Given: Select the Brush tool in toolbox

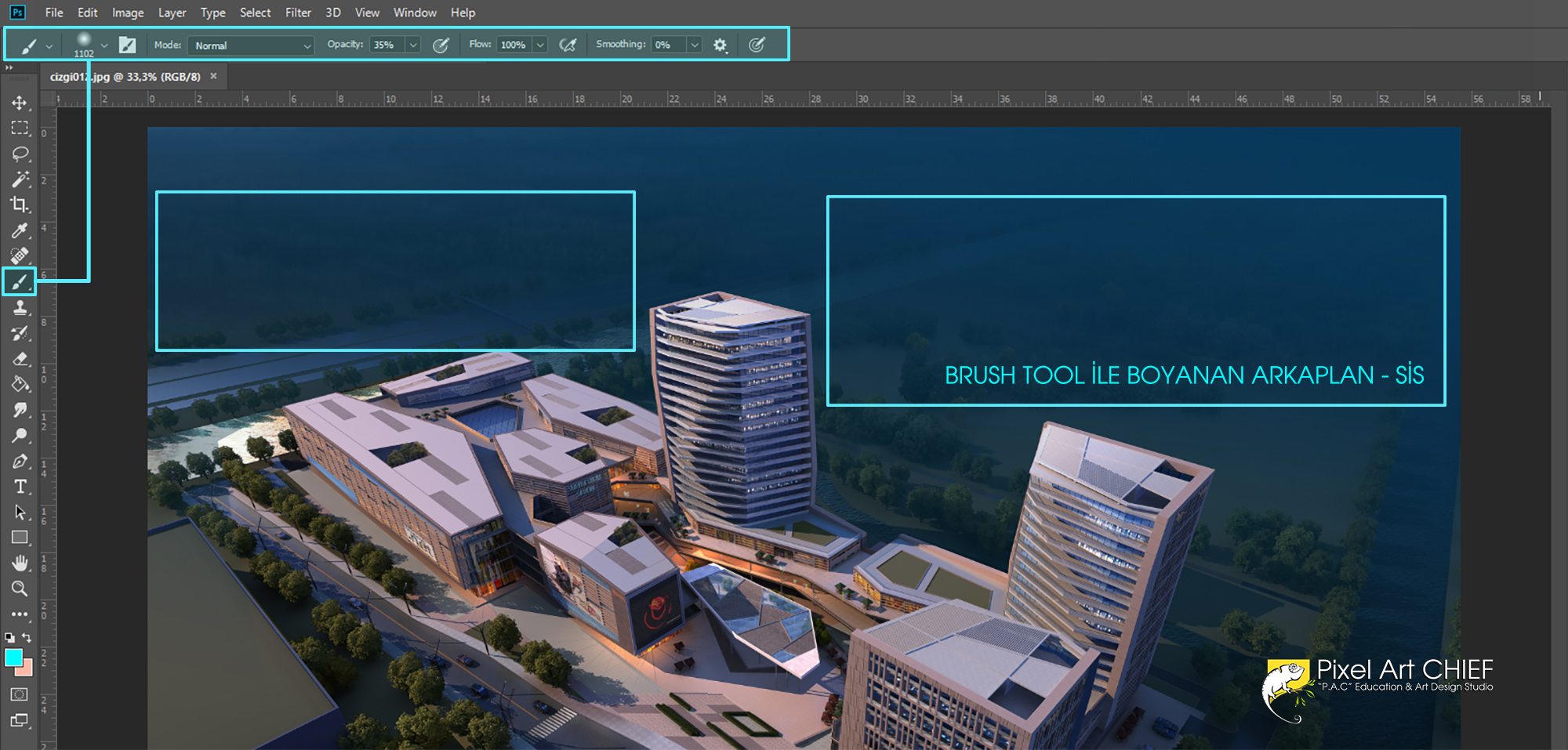Looking at the screenshot, I should (x=20, y=281).
